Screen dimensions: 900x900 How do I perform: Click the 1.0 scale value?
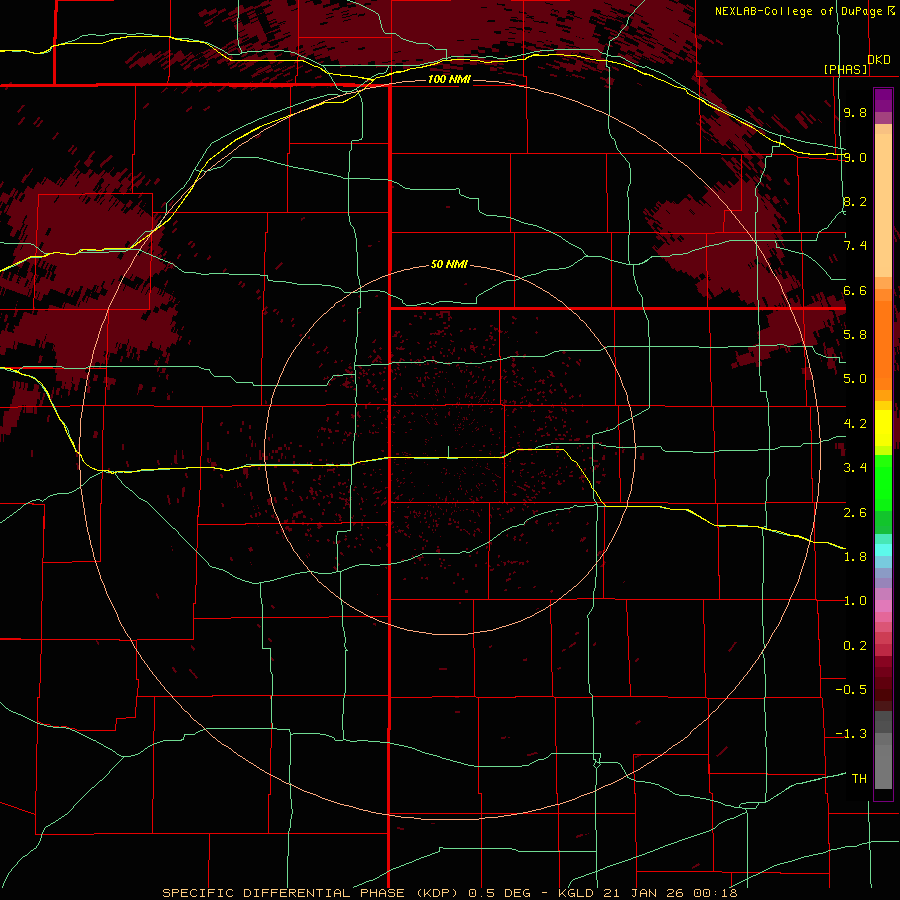pos(855,601)
